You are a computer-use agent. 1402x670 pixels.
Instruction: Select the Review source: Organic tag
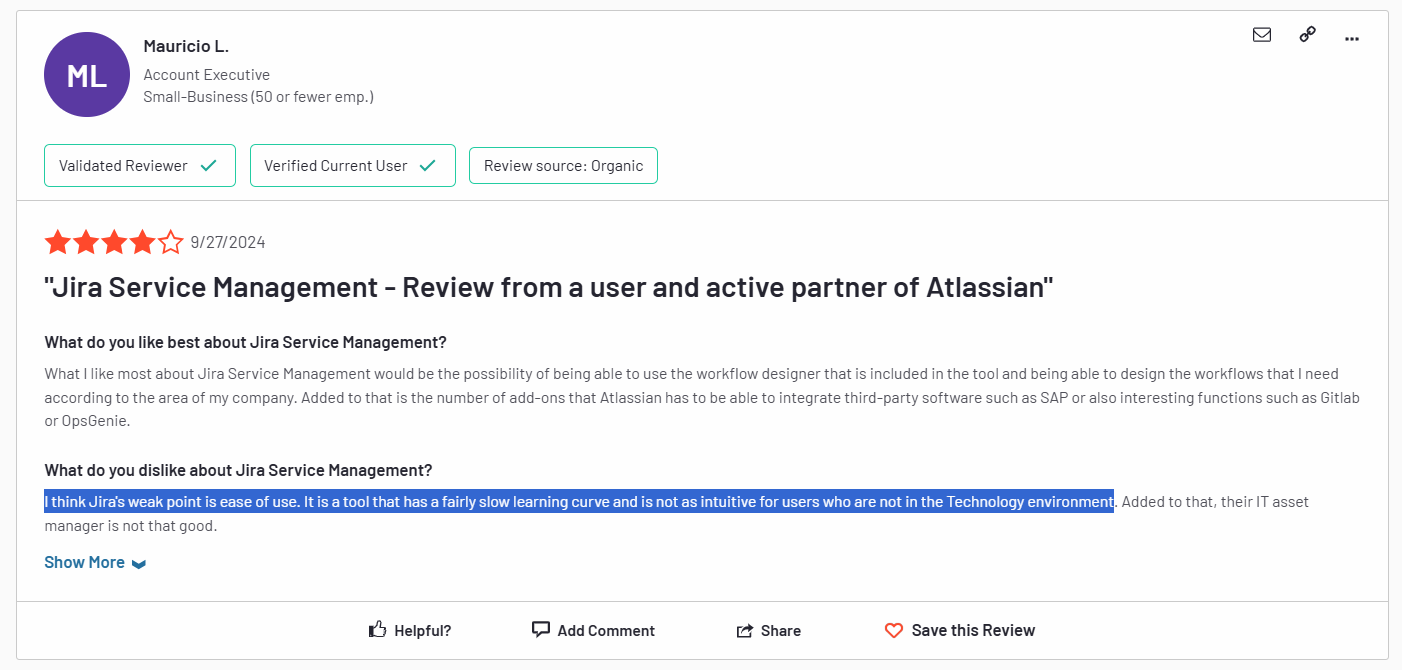[x=563, y=166]
